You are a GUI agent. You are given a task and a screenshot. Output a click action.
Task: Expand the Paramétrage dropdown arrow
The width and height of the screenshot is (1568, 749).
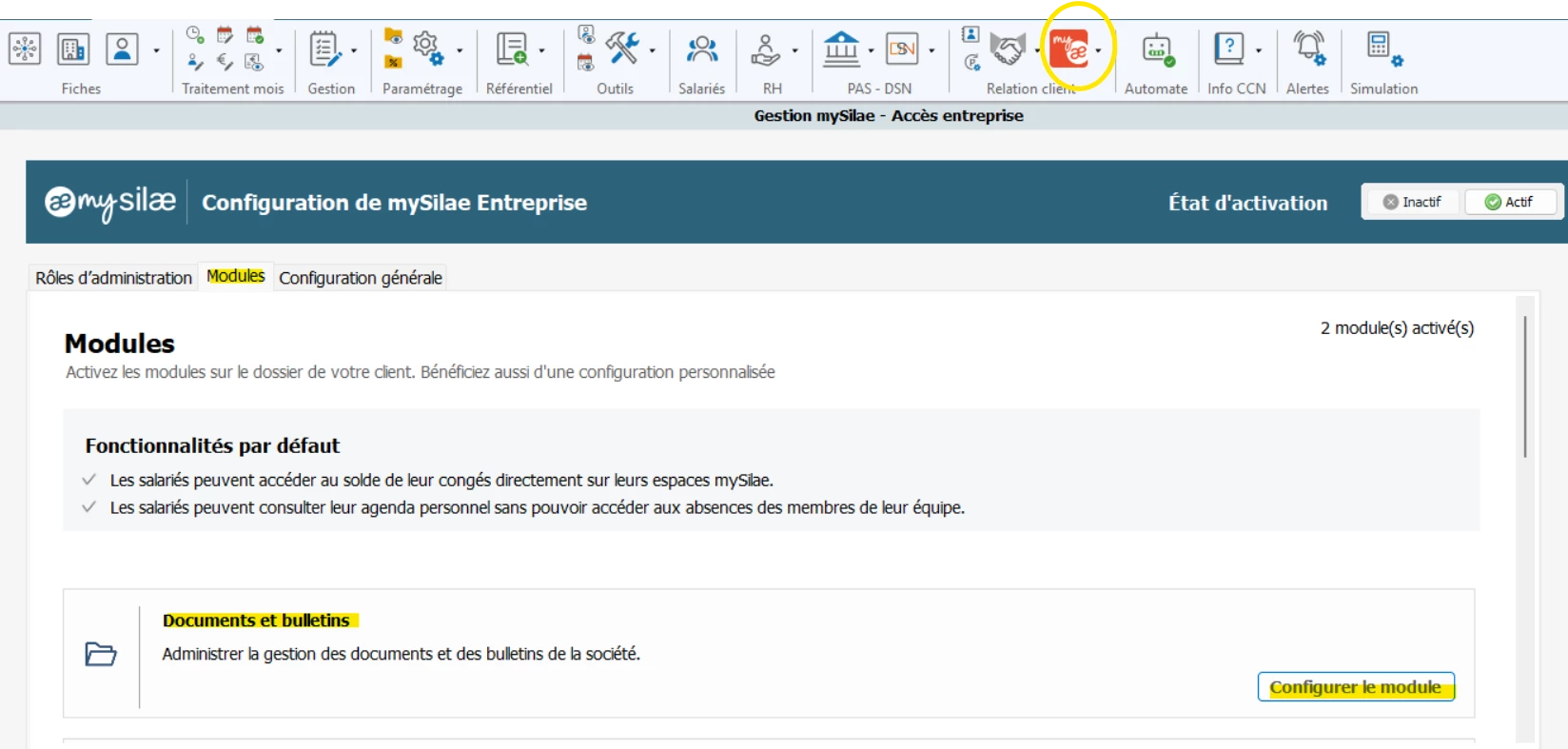tap(460, 50)
